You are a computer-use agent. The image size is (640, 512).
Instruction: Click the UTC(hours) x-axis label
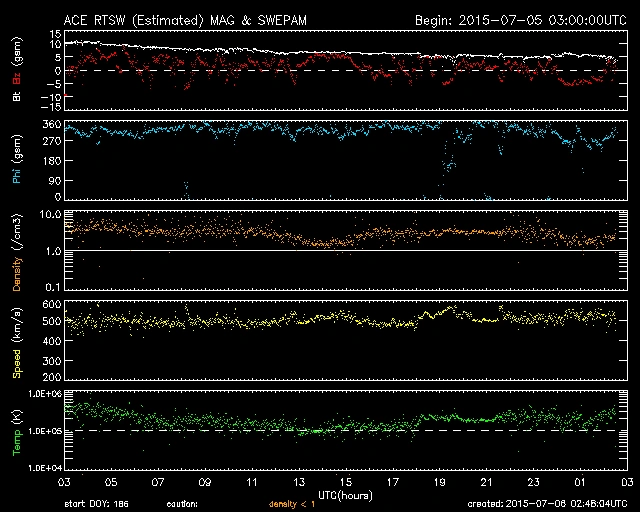[345, 494]
